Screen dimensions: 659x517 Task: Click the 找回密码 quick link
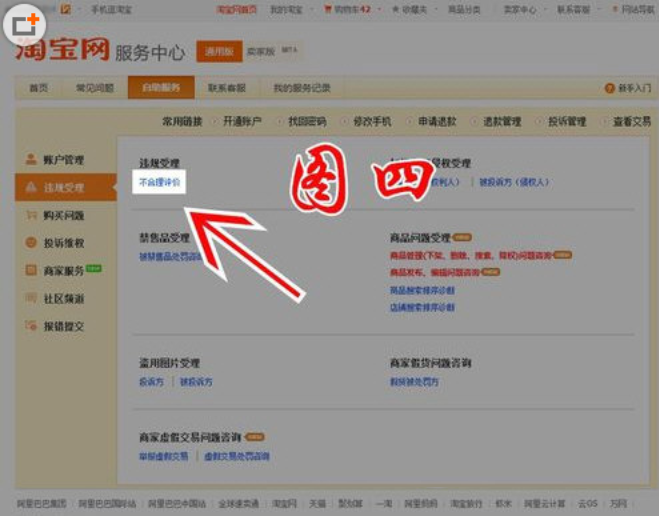[307, 121]
